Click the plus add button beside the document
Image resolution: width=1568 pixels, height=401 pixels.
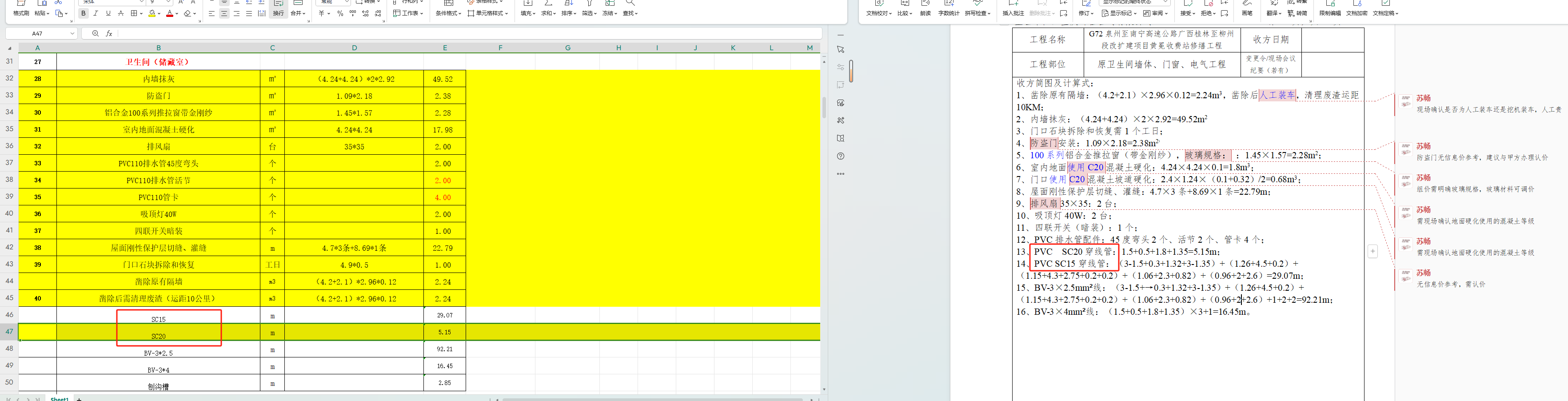pyautogui.click(x=1372, y=251)
